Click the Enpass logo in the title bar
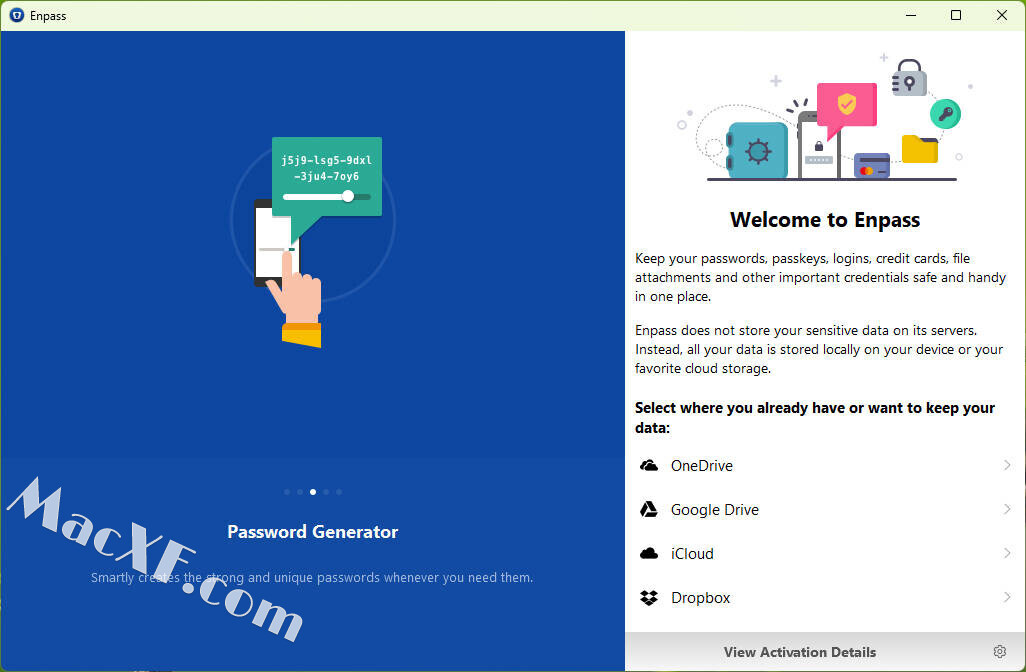 point(16,15)
